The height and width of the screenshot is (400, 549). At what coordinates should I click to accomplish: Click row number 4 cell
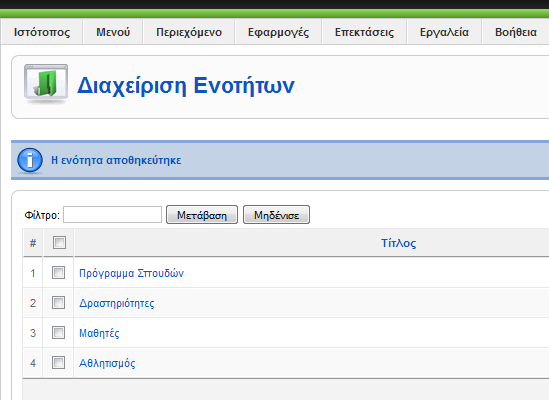coord(33,363)
